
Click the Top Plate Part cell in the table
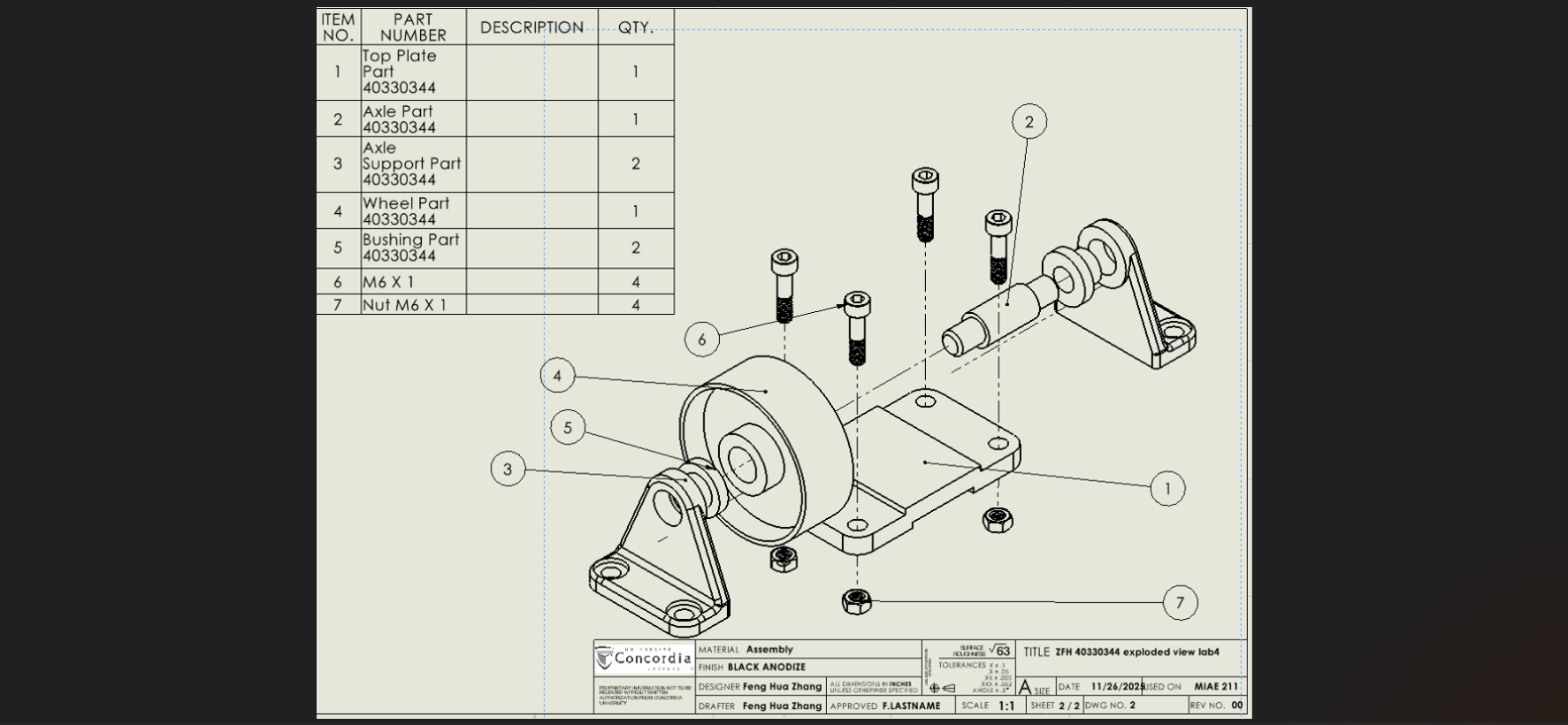coord(412,72)
